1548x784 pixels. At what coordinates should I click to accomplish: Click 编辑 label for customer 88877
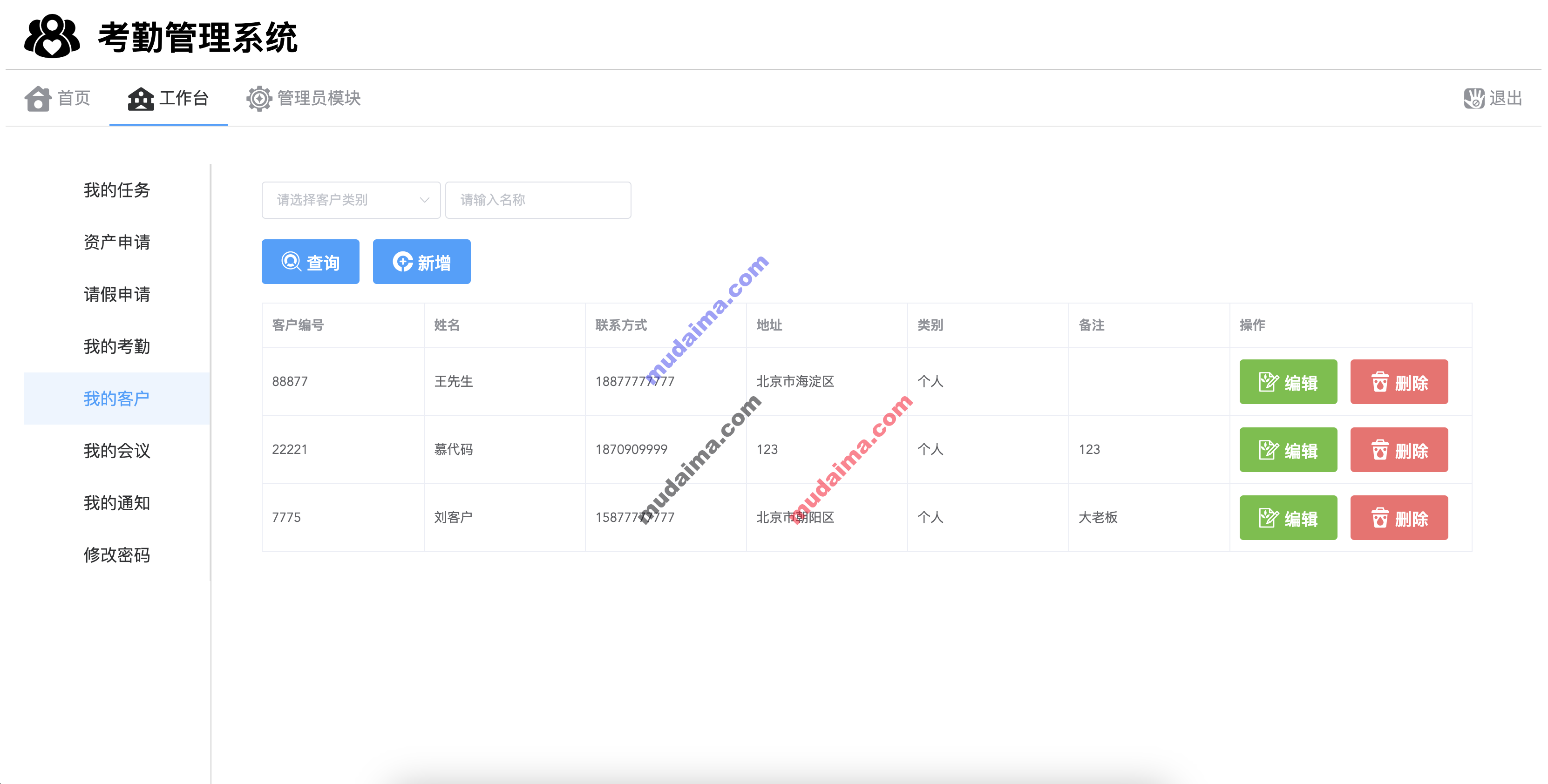tap(1301, 383)
